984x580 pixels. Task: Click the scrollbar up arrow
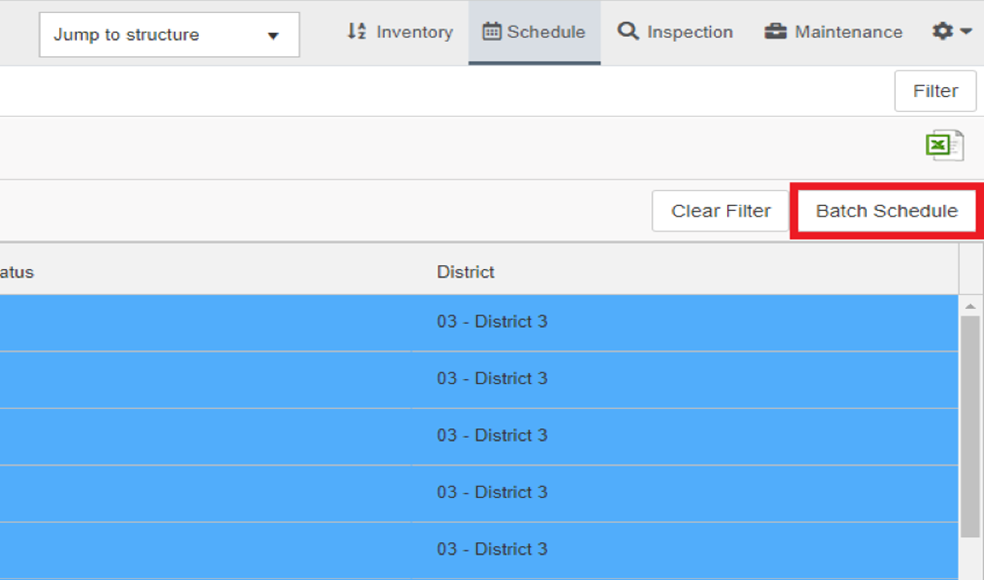pyautogui.click(x=970, y=306)
